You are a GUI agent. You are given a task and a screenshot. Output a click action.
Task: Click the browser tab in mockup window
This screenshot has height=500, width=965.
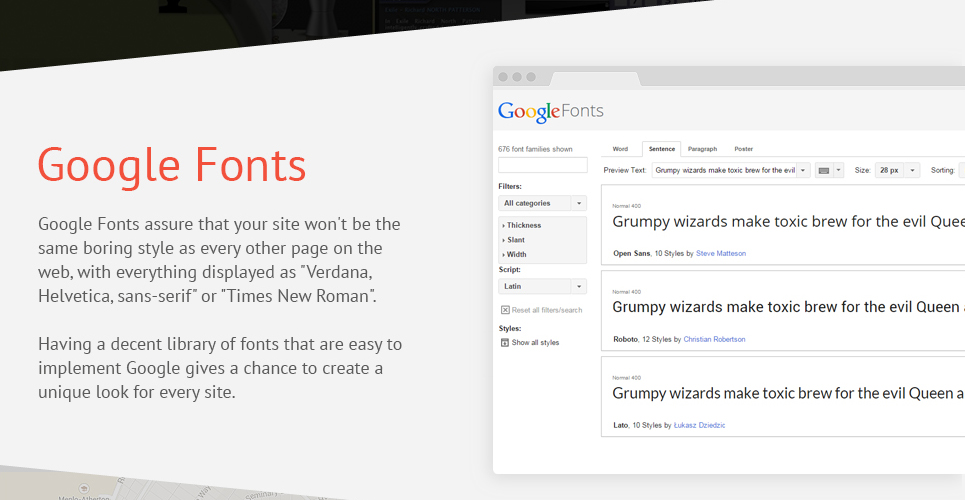point(595,78)
